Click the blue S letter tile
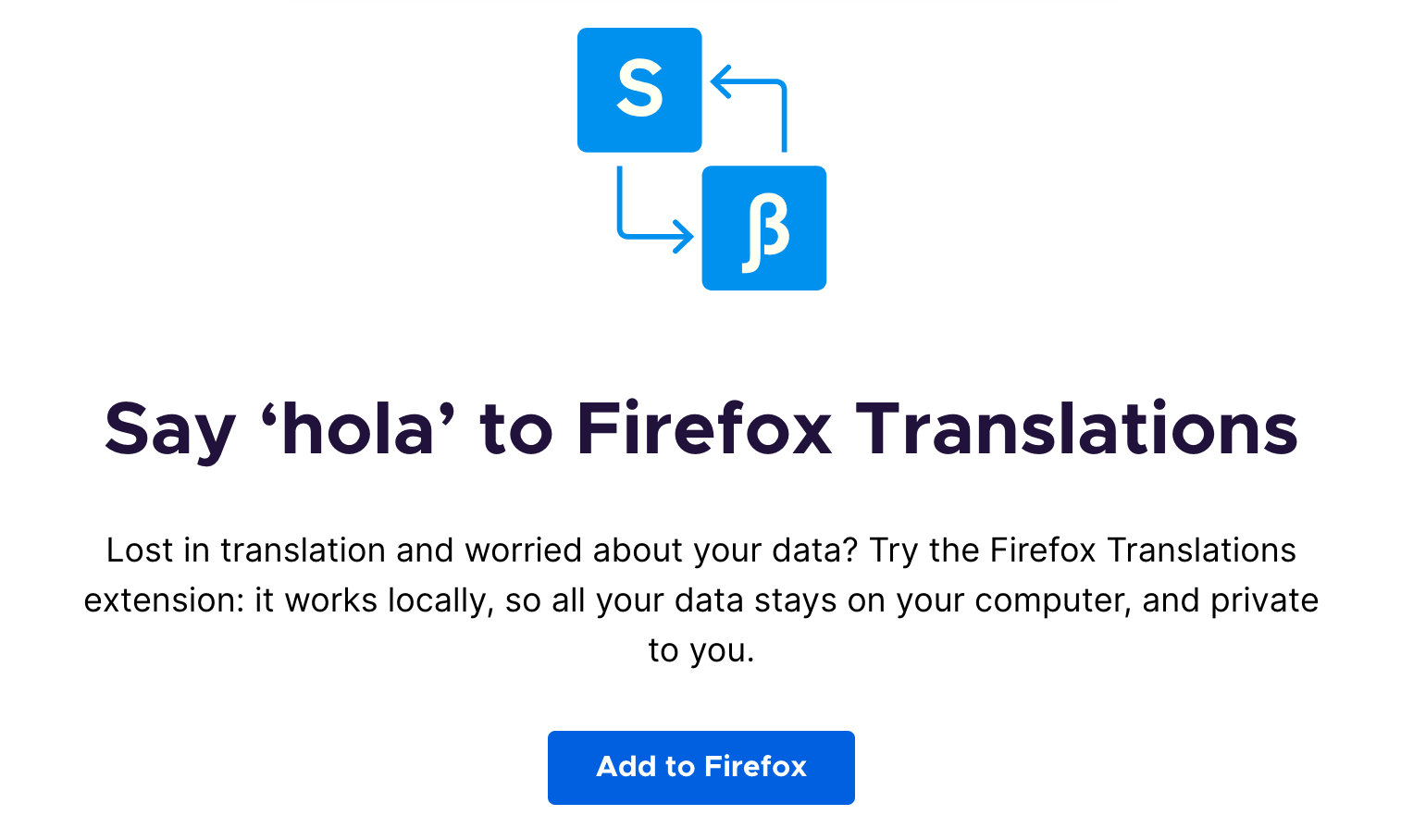Screen dimensions: 1401x840 [639, 90]
